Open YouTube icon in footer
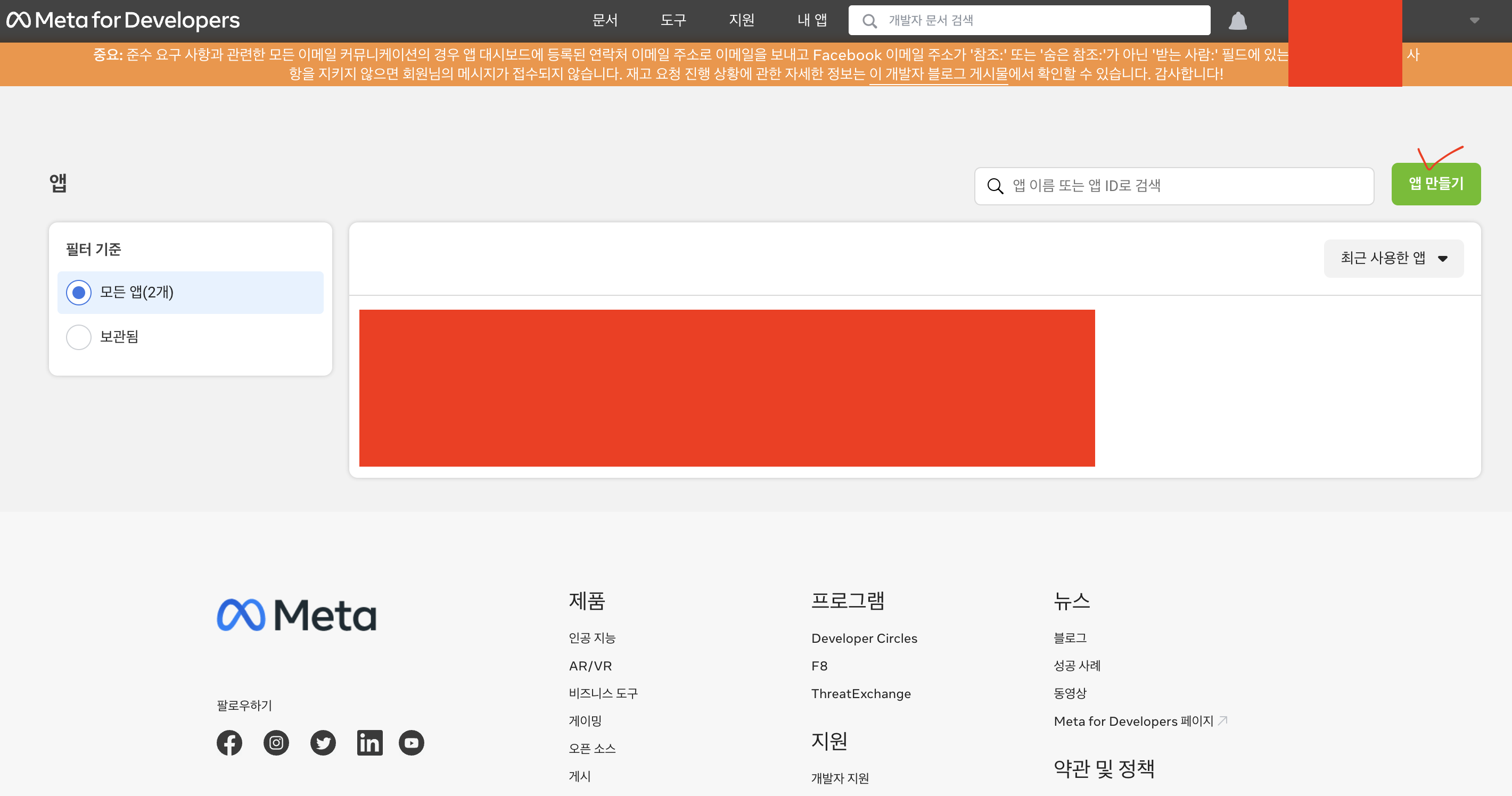1512x796 pixels. [x=412, y=743]
